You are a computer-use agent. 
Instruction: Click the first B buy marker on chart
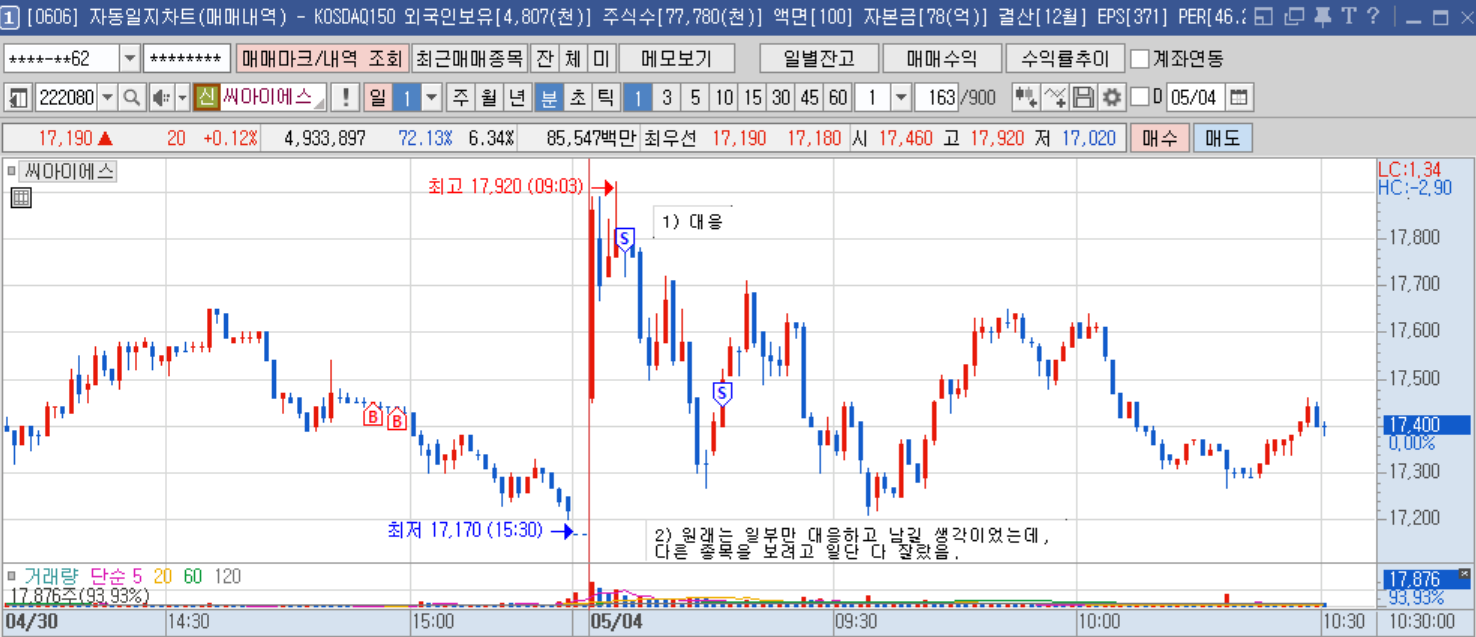(x=373, y=415)
